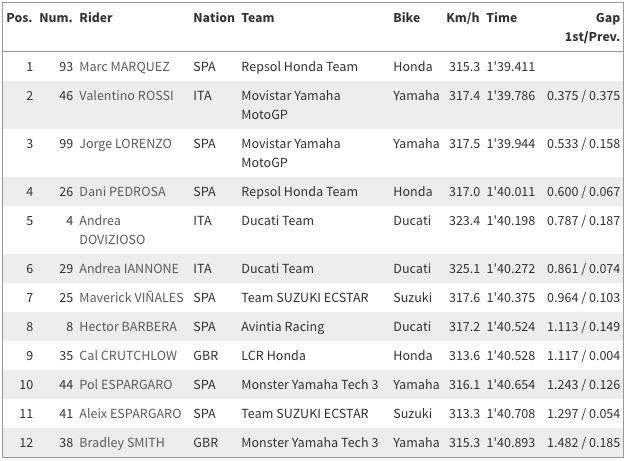Select Andrea DOVIZIOSO's name
Viewport: 627px width, 461px height.
point(114,230)
